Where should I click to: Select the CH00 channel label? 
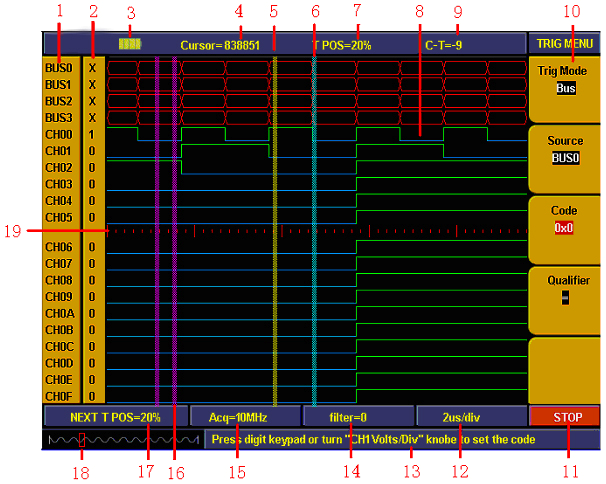pyautogui.click(x=58, y=134)
